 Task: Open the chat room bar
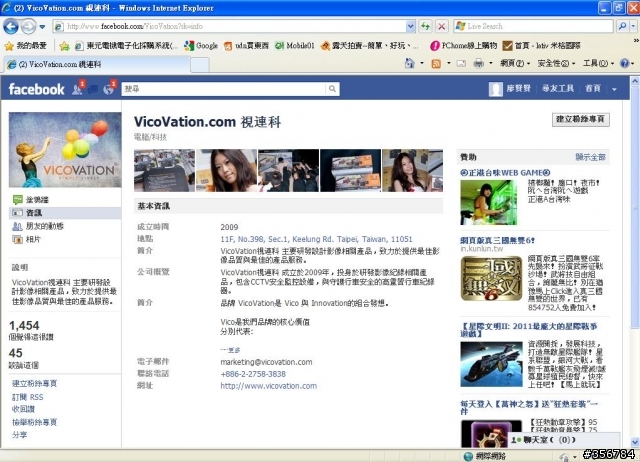[564, 440]
